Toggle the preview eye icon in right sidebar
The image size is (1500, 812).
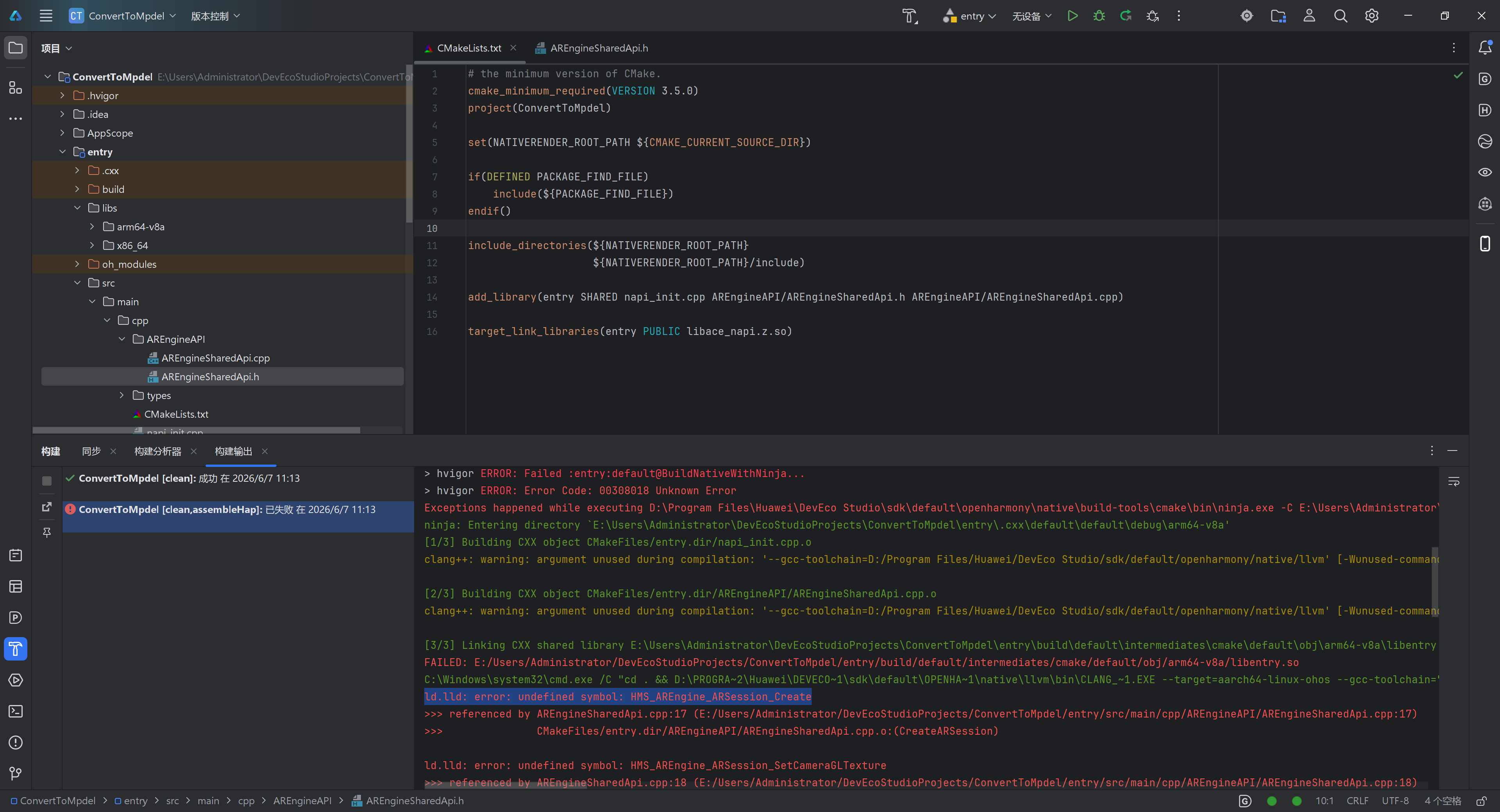[x=1485, y=172]
